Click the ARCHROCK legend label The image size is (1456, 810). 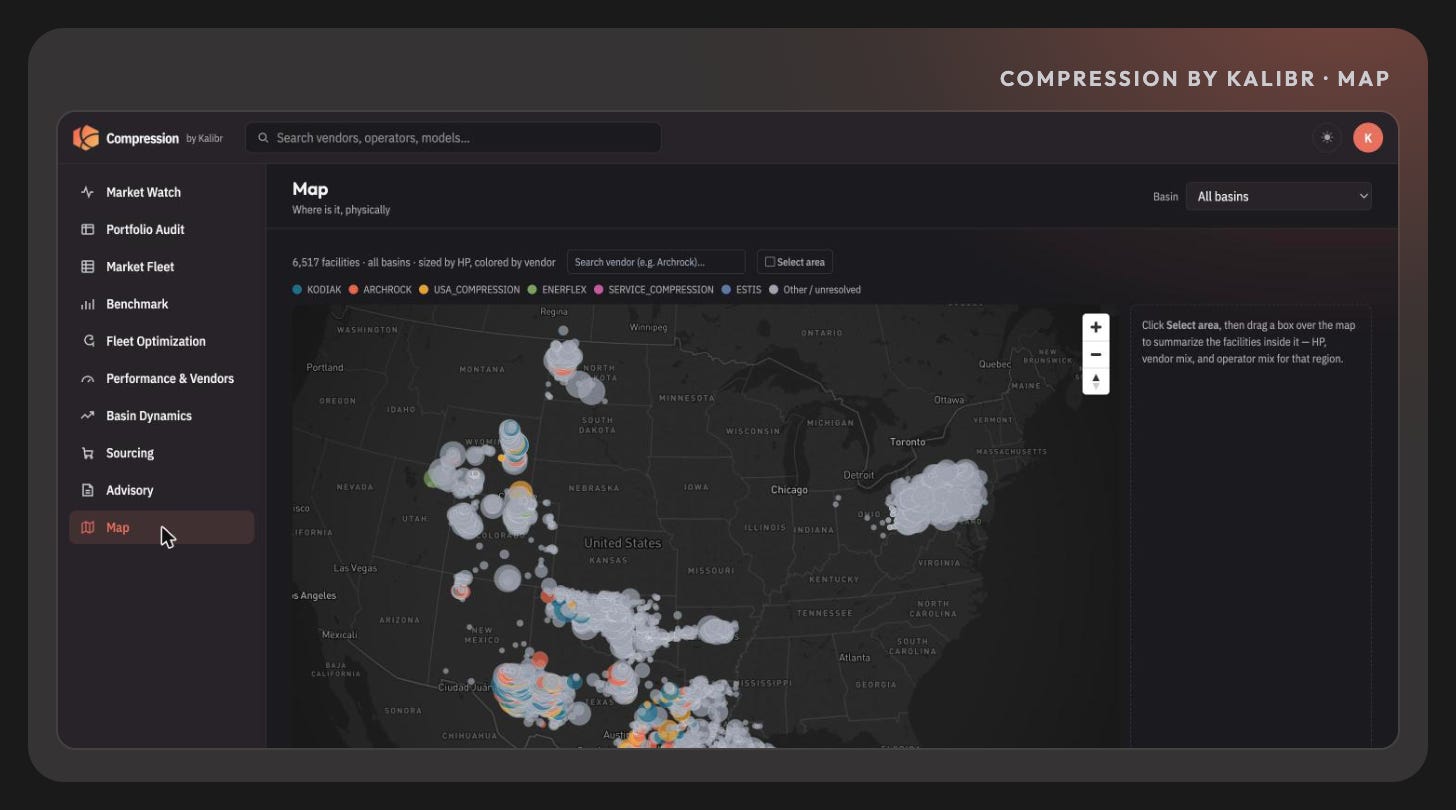[388, 290]
